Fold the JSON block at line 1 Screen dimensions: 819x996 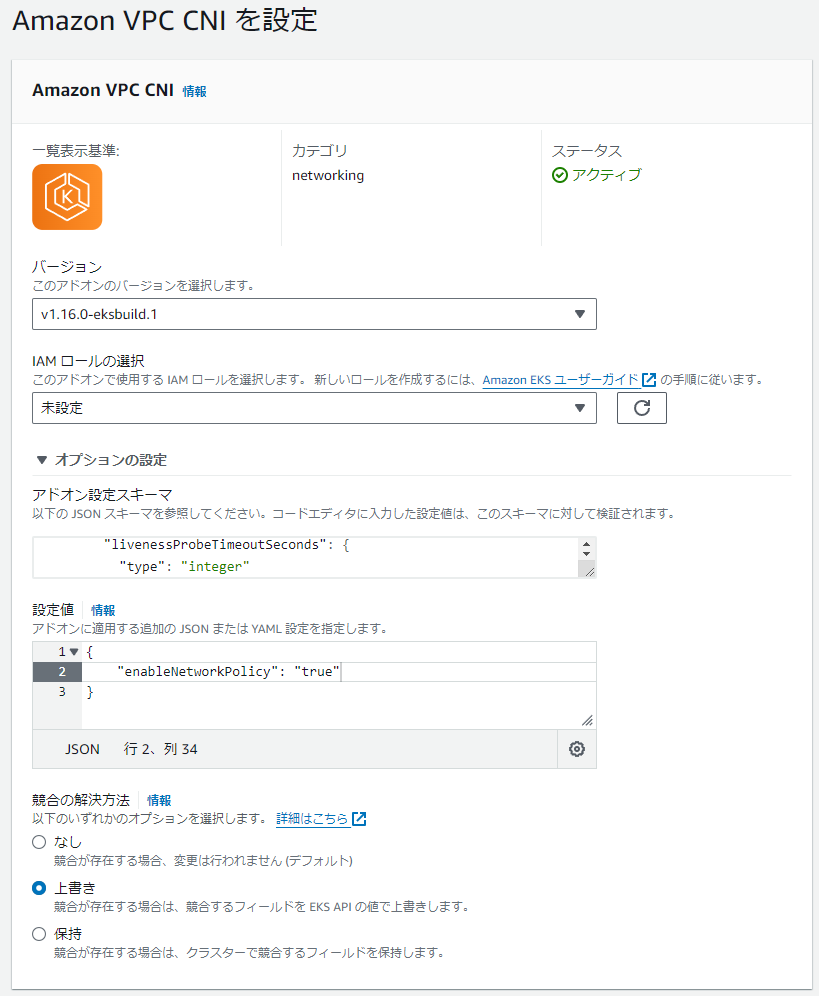pyautogui.click(x=73, y=652)
